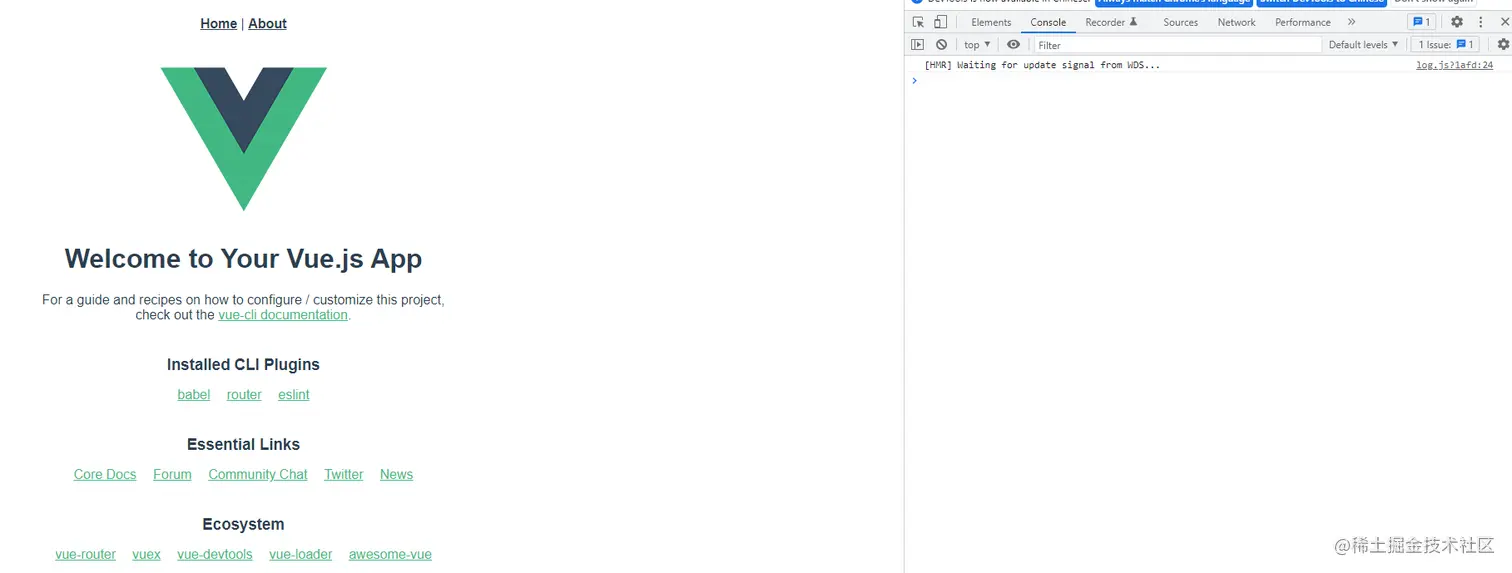Open the vue-devtools ecosystem link

pos(215,555)
